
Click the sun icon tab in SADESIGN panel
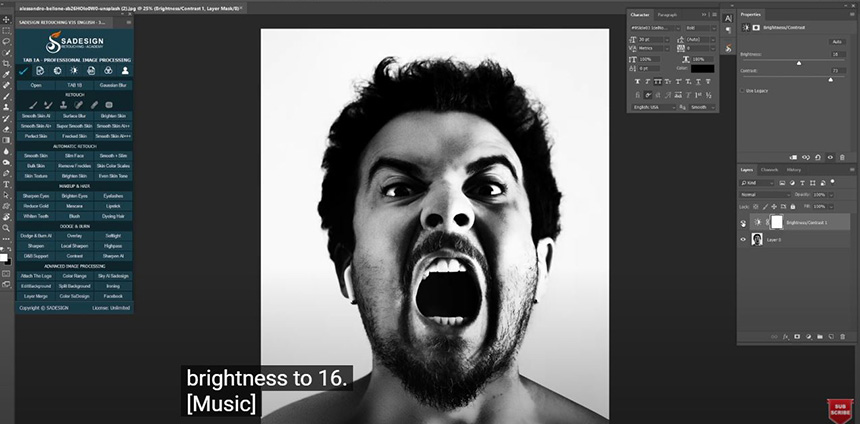click(x=74, y=71)
